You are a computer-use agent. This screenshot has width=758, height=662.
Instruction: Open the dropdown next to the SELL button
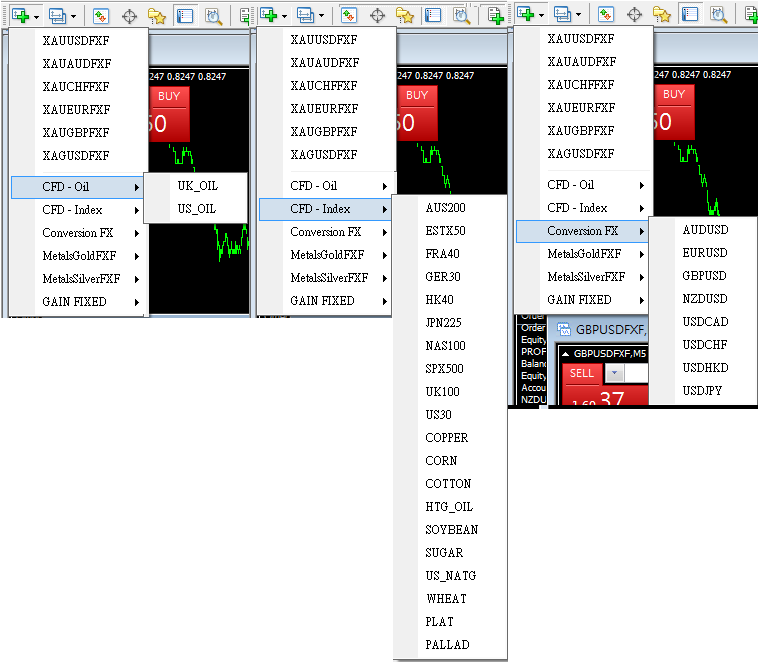click(614, 373)
